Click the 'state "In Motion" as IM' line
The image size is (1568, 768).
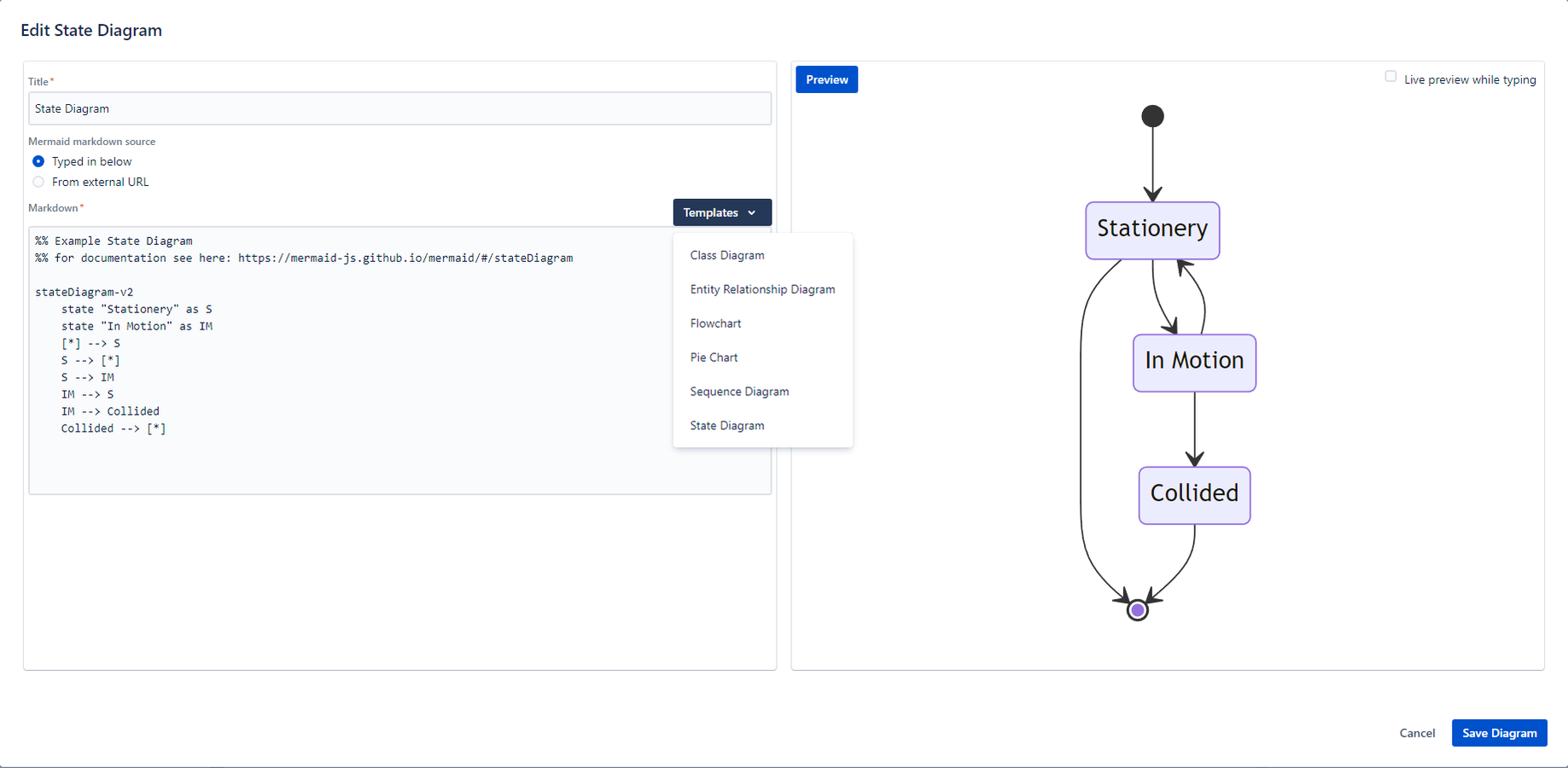click(137, 326)
